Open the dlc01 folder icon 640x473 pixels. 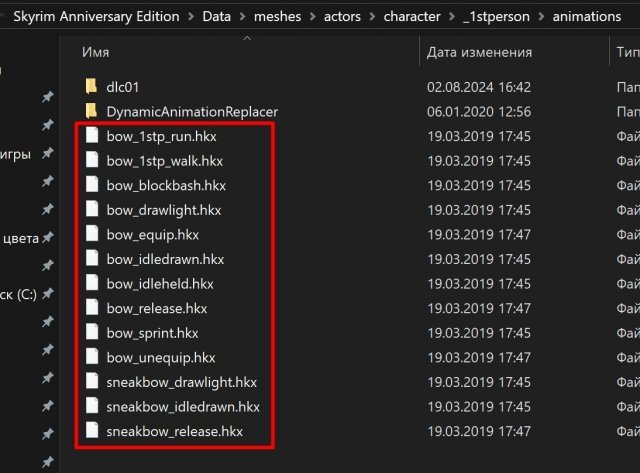click(91, 87)
